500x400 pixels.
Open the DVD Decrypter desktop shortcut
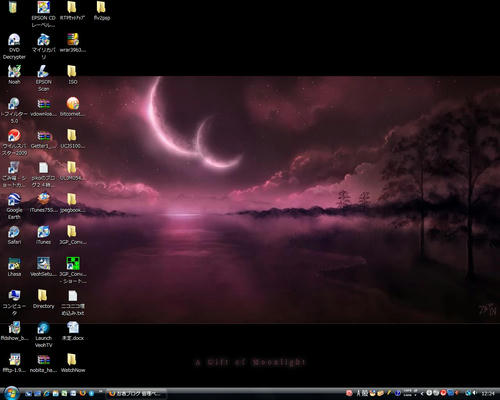(14, 46)
